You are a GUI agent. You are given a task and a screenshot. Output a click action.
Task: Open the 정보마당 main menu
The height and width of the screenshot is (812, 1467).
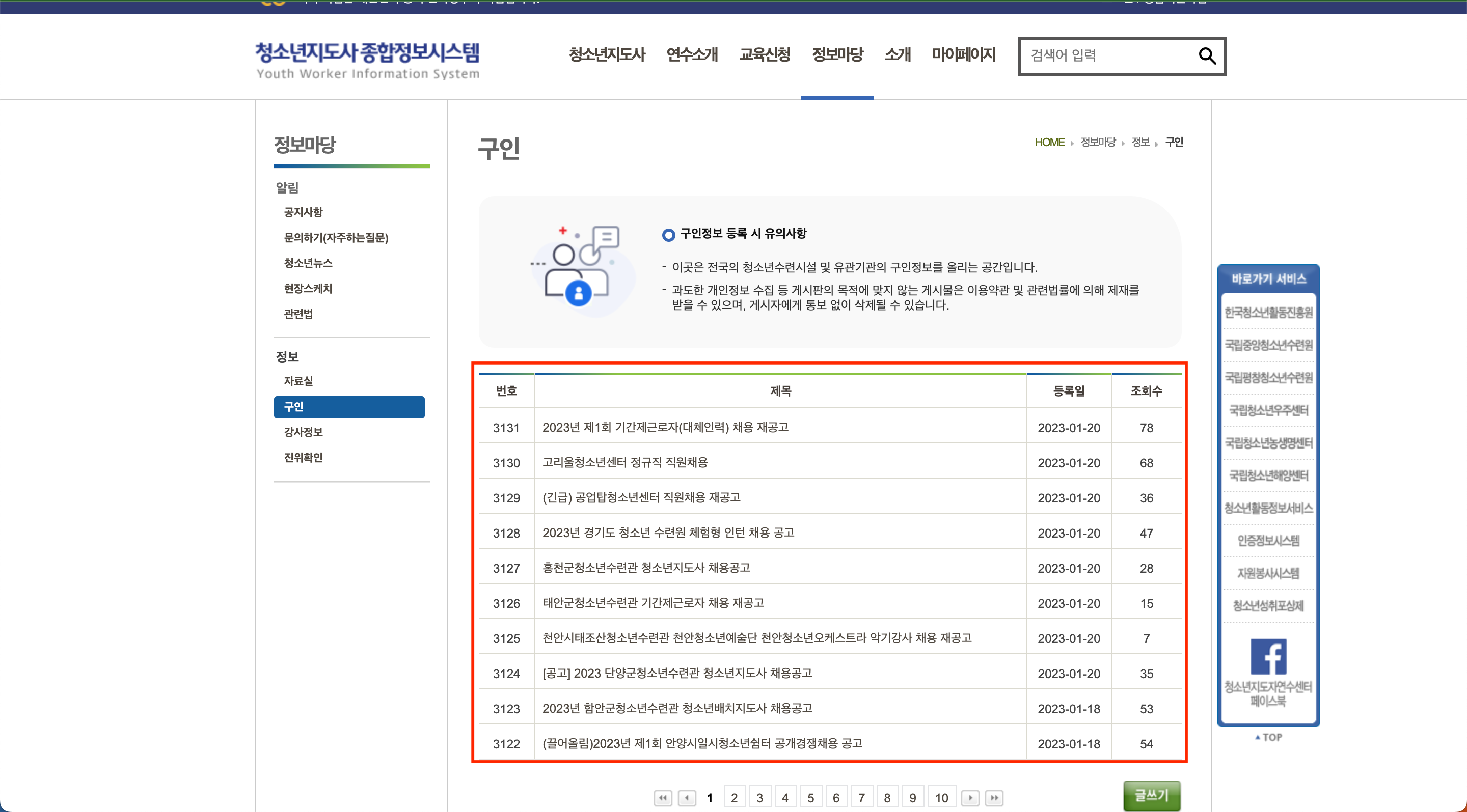837,54
